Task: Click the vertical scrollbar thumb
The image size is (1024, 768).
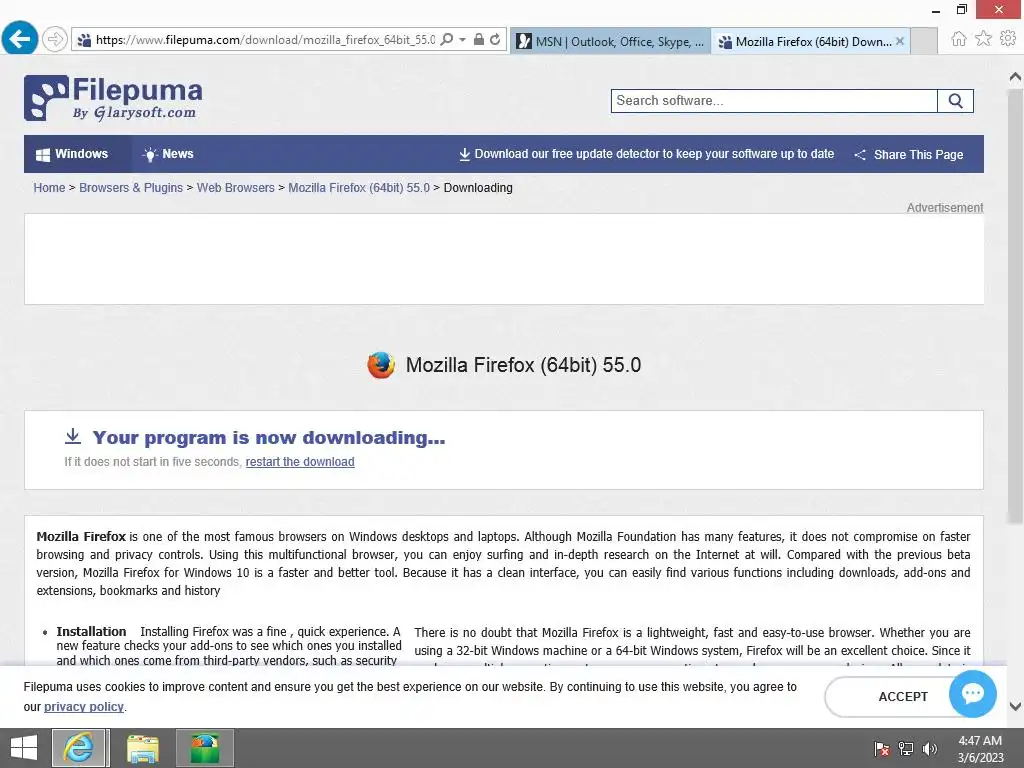Action: click(x=1016, y=306)
